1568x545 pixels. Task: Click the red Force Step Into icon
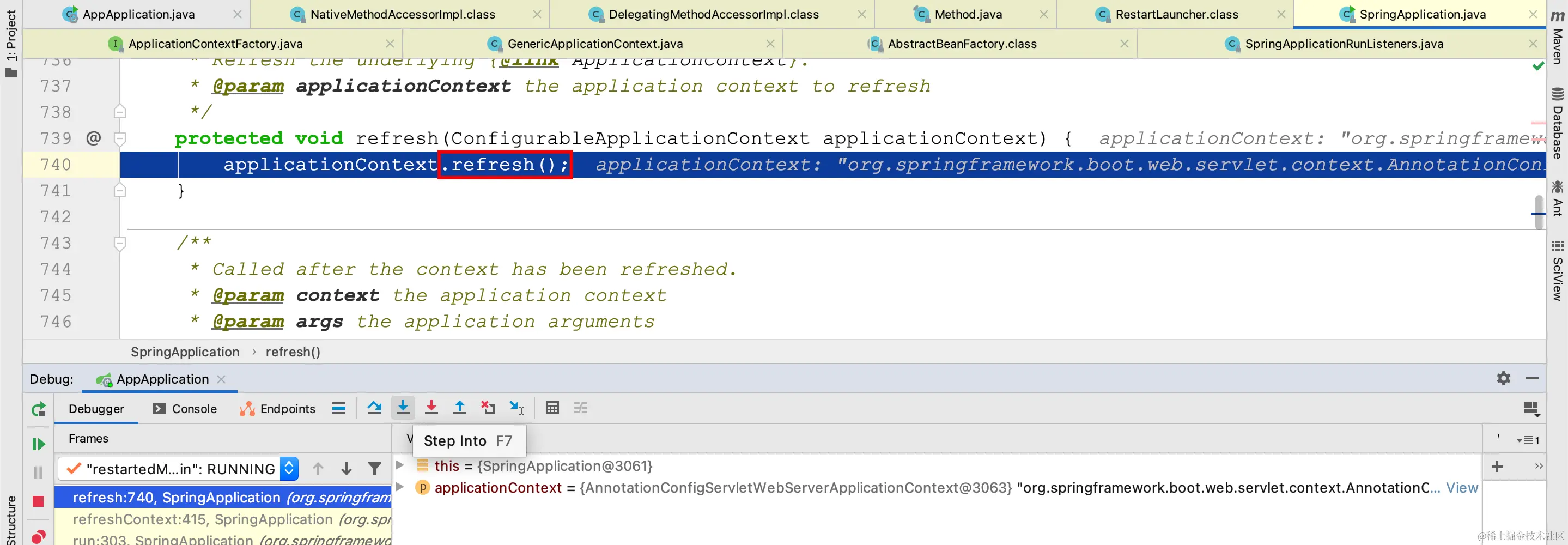431,408
